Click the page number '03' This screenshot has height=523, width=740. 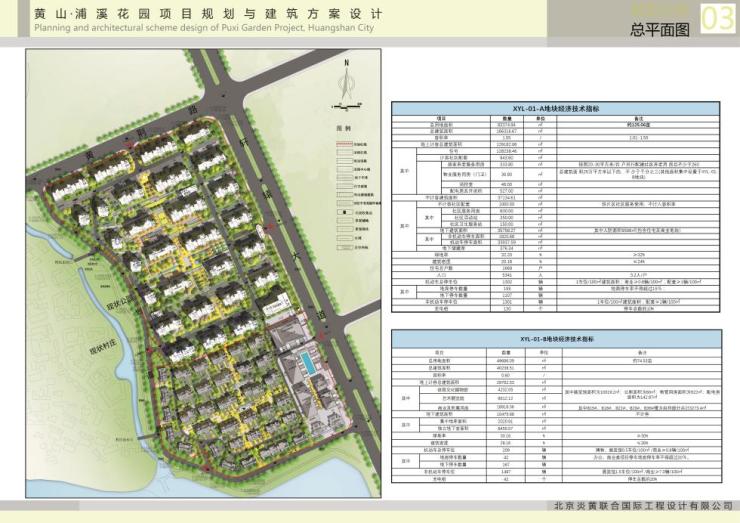(717, 18)
